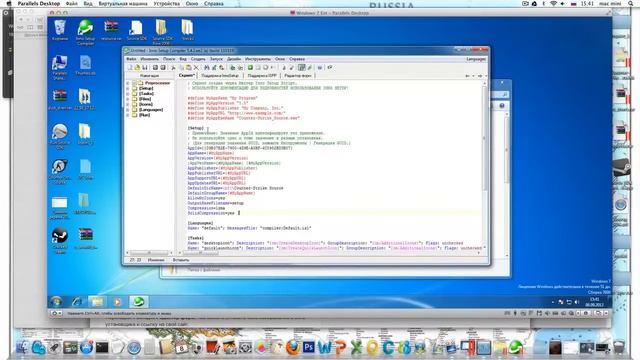Click the green Compile toolbar icon
Viewport: 640px width, 360px height.
coord(250,67)
